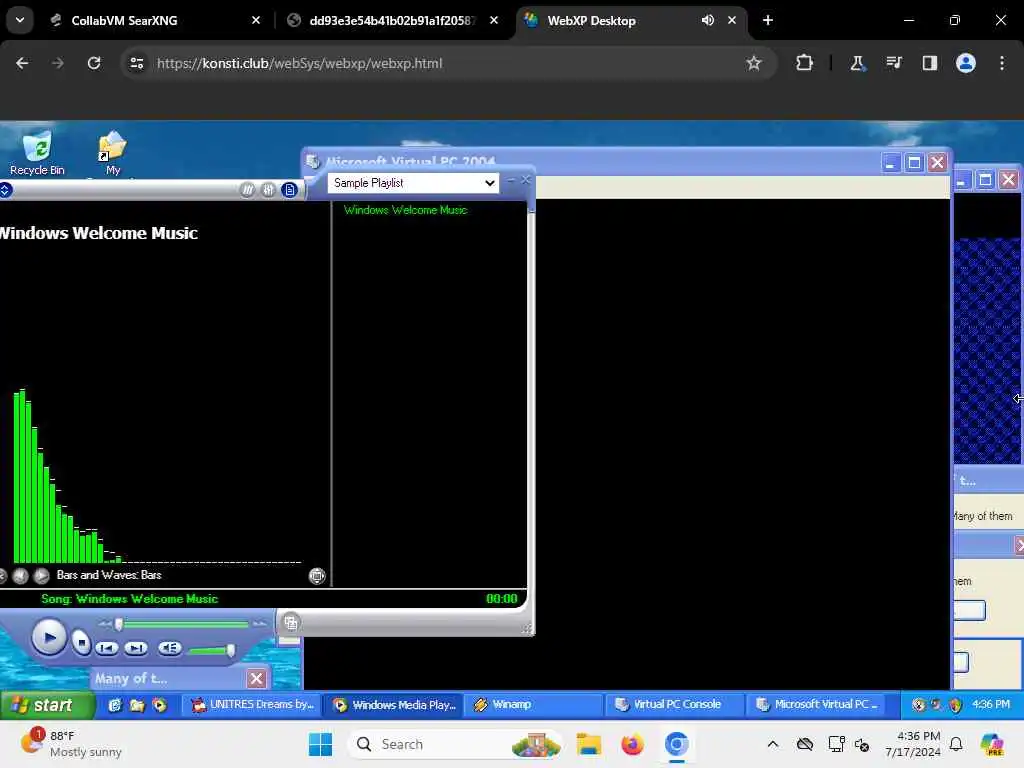Toggle the playlist pane button
Image resolution: width=1024 pixels, height=768 pixels.
(289, 190)
